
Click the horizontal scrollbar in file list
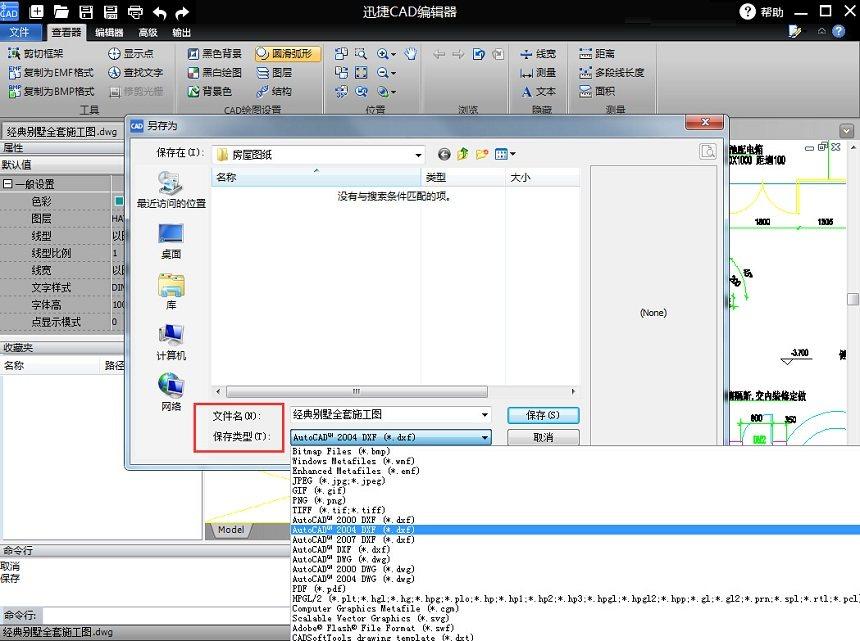(x=394, y=391)
